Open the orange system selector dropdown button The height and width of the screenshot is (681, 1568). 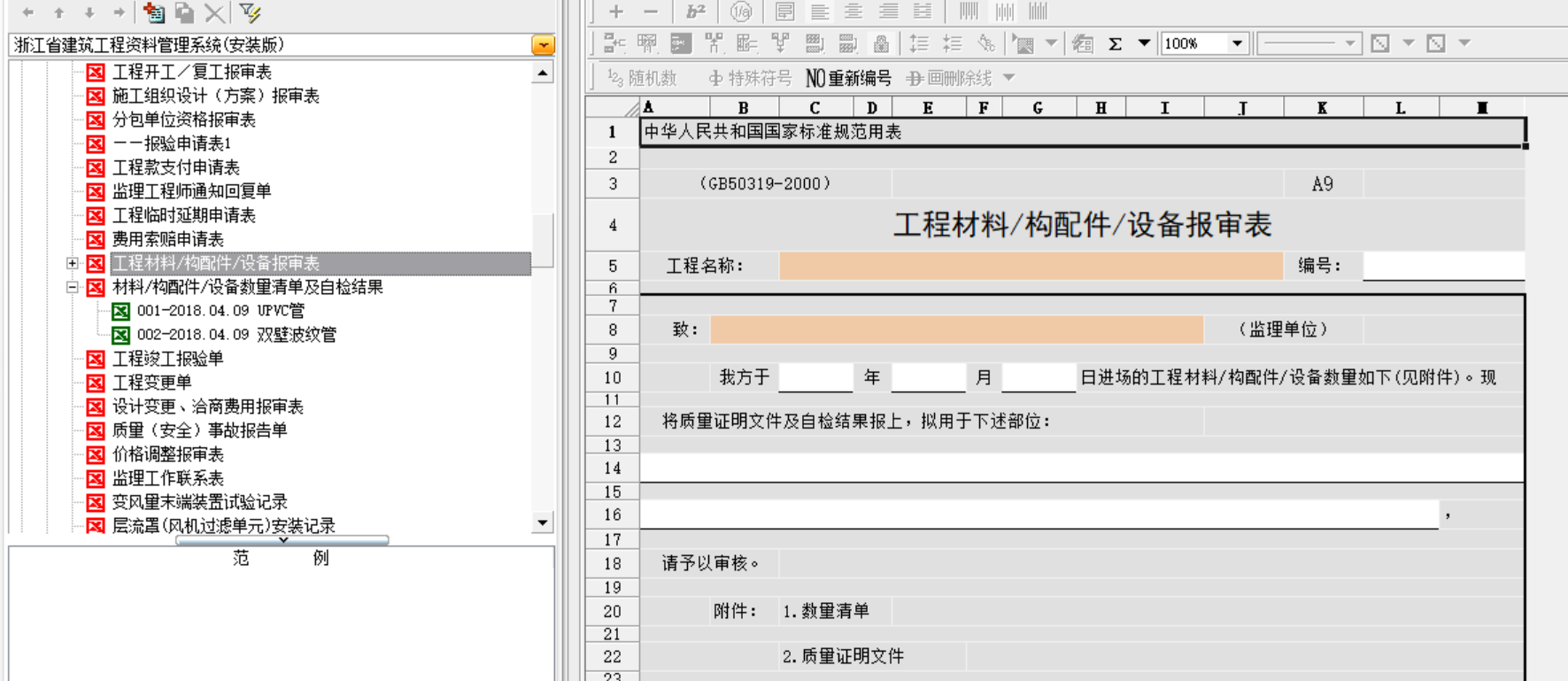point(543,45)
